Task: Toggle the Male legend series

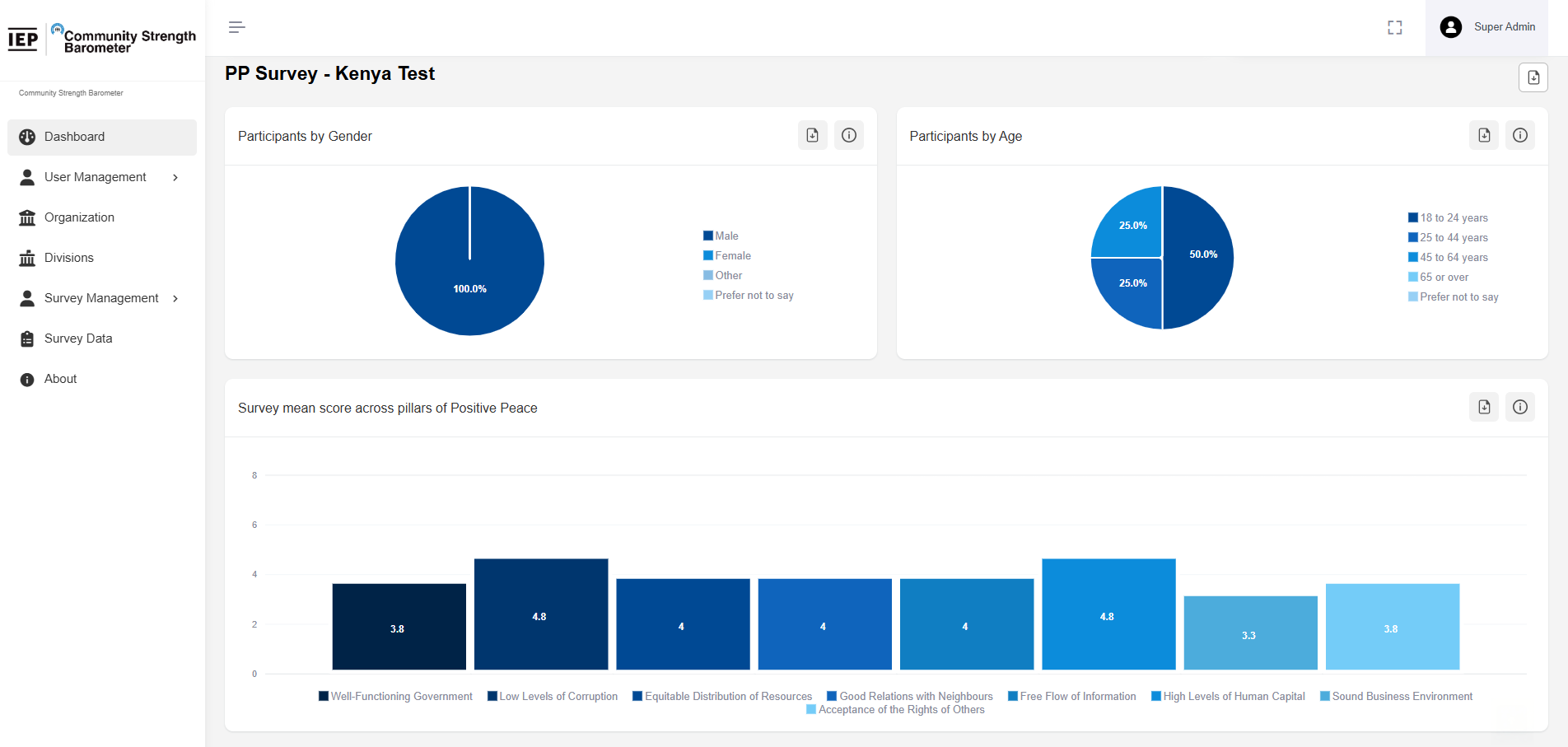Action: click(x=721, y=236)
